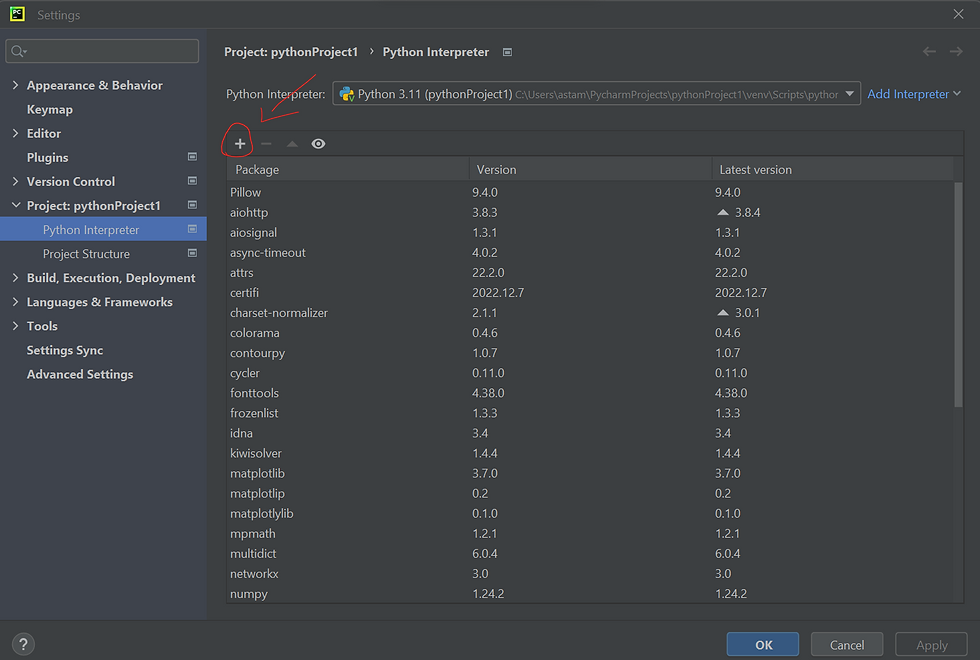This screenshot has height=660, width=980.
Task: Open the Add Interpreter dropdown menu
Action: tap(914, 94)
